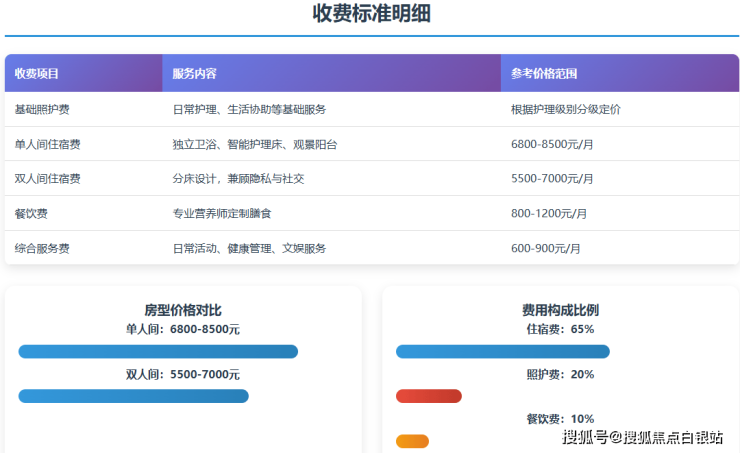Click the red 照护费 20% bar
This screenshot has height=453, width=740.
click(429, 396)
